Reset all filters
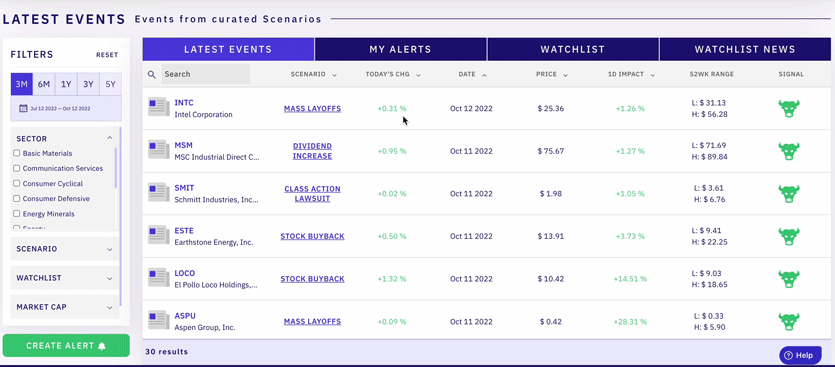 coord(107,55)
